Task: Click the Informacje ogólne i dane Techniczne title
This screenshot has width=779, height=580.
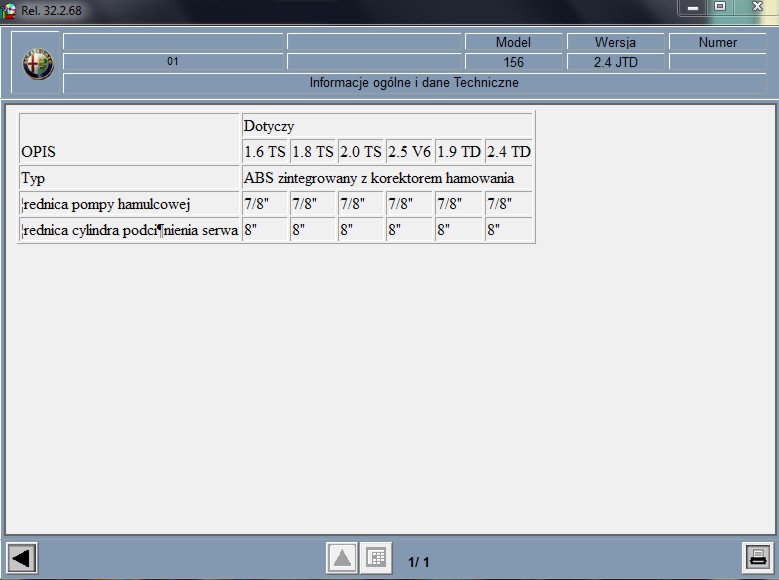Action: point(414,83)
